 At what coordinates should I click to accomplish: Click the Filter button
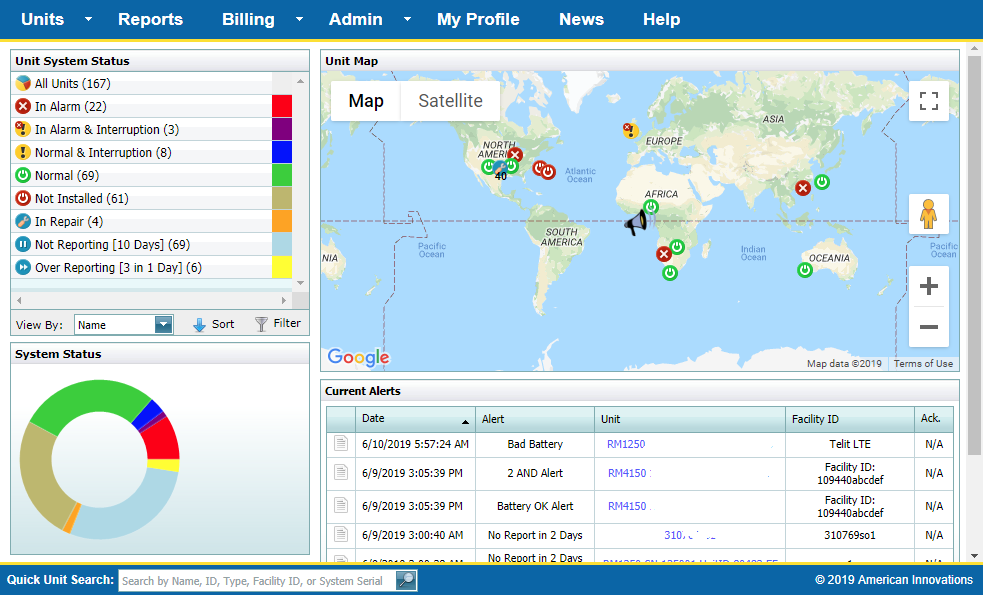278,324
